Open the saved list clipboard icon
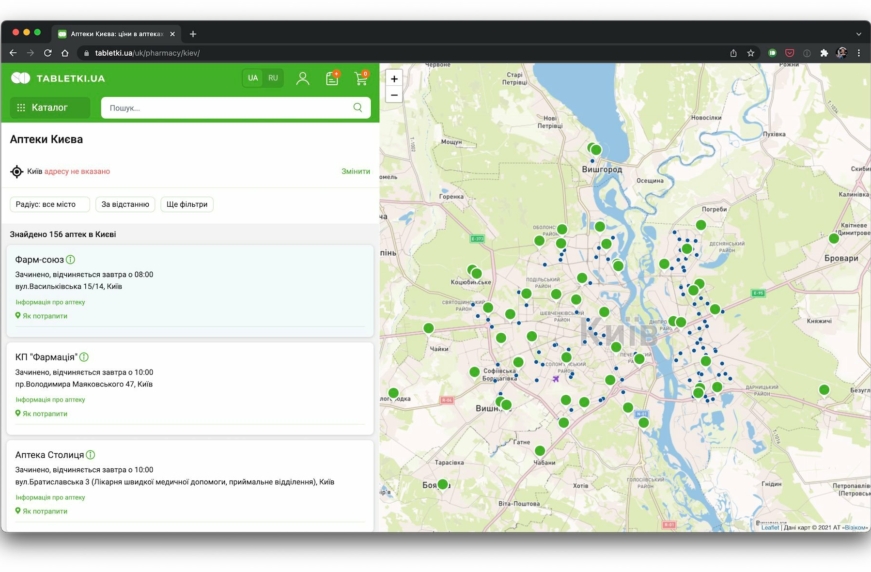871x572 pixels. point(332,78)
